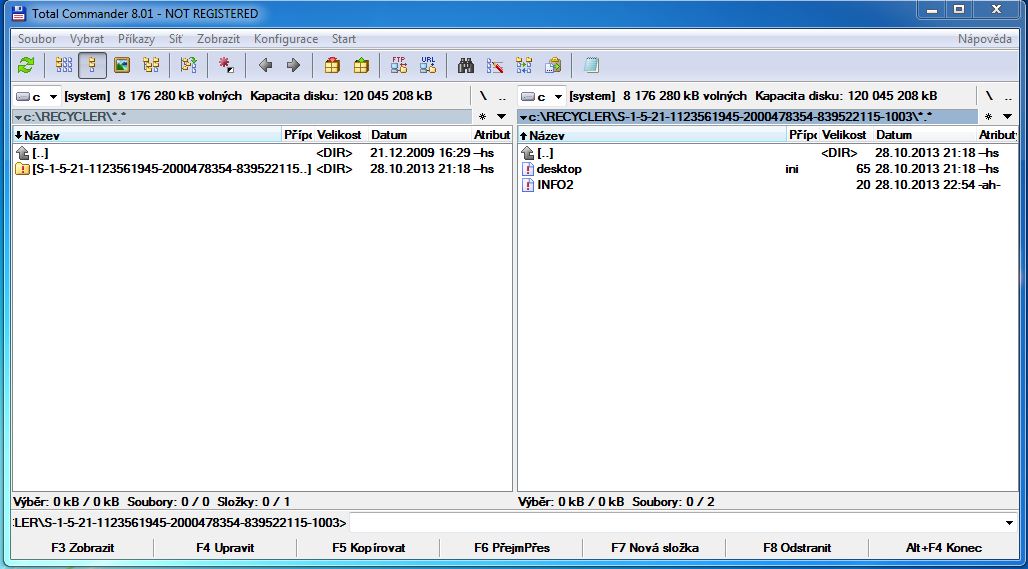1028x569 pixels.
Task: Open the synchronize directories icon
Action: pyautogui.click(x=524, y=65)
